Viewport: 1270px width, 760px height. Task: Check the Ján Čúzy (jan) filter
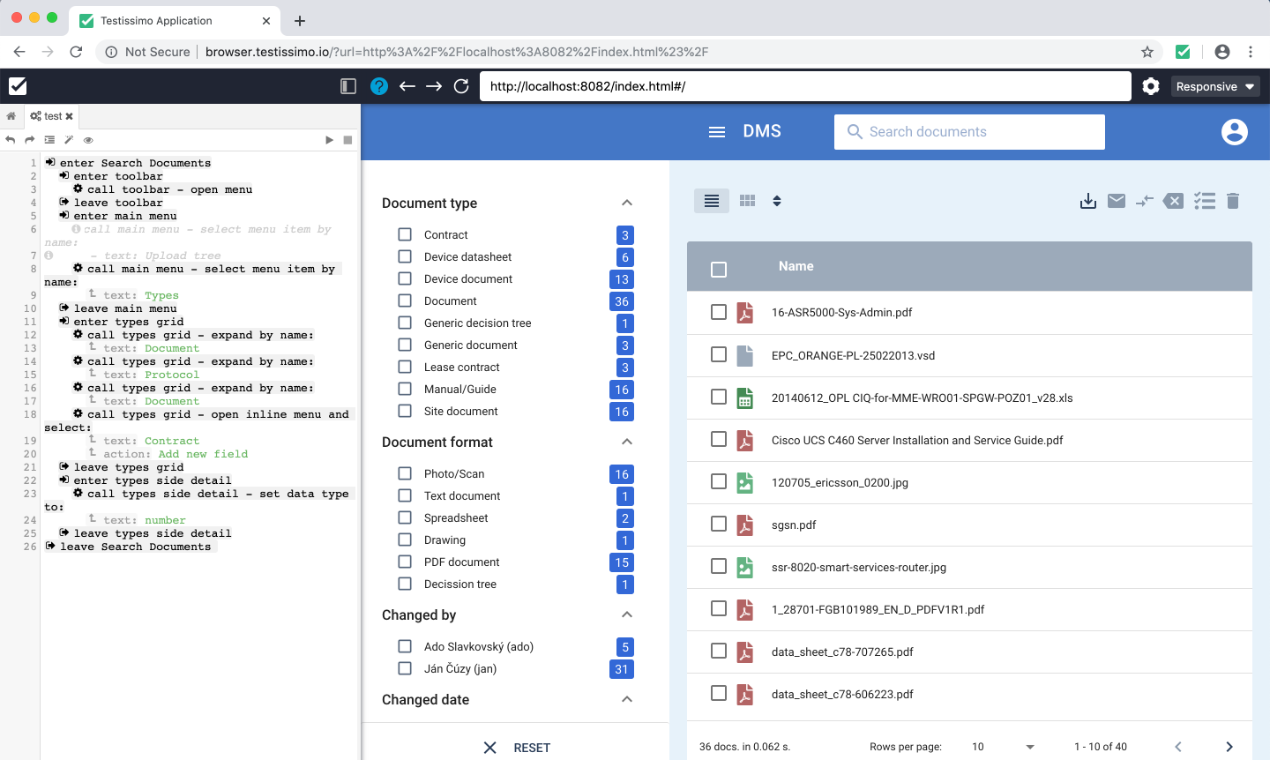click(405, 669)
